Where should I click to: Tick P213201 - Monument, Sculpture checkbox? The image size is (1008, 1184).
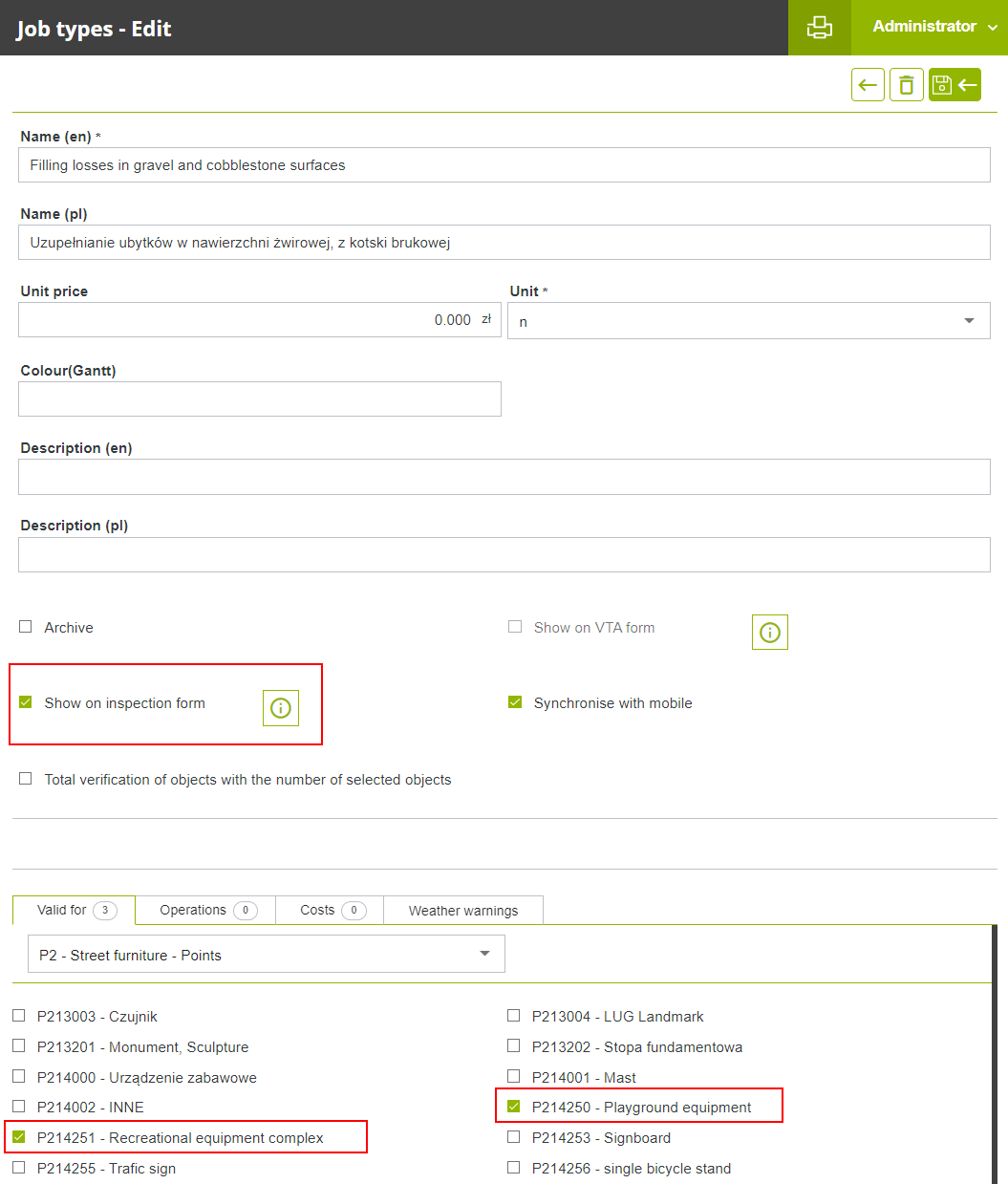tap(19, 1046)
